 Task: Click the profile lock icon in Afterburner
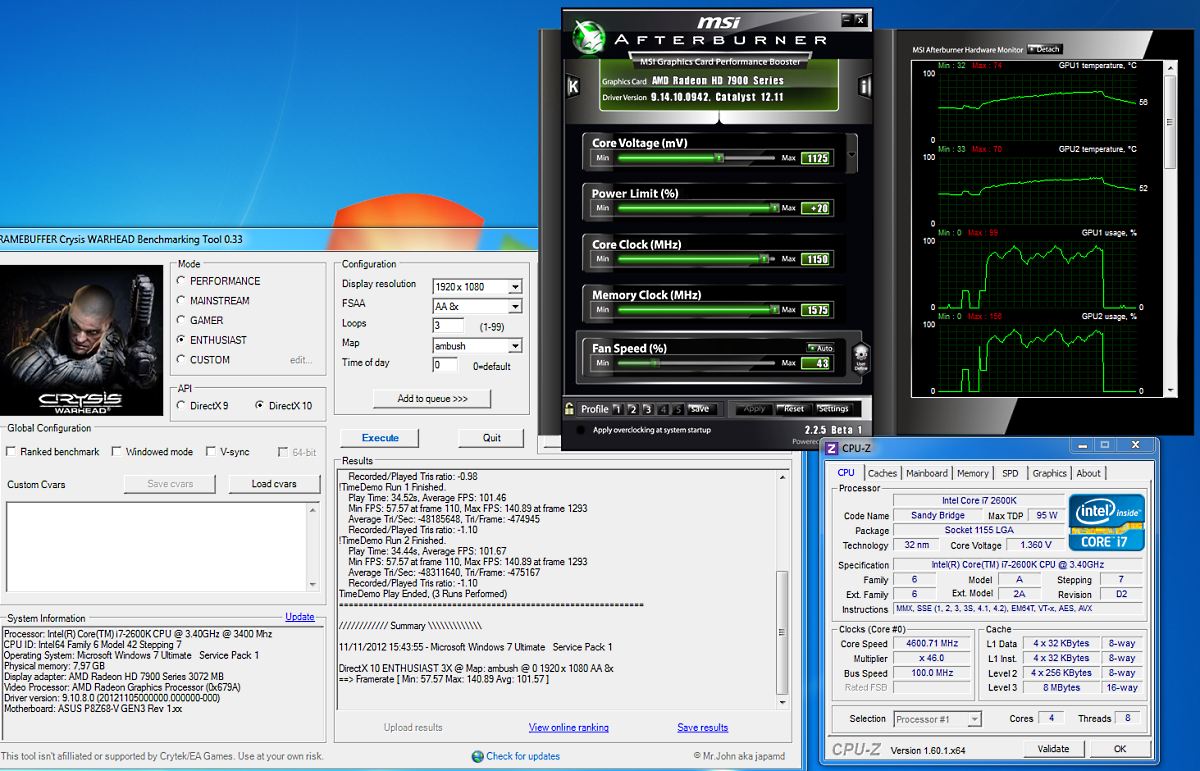[569, 409]
